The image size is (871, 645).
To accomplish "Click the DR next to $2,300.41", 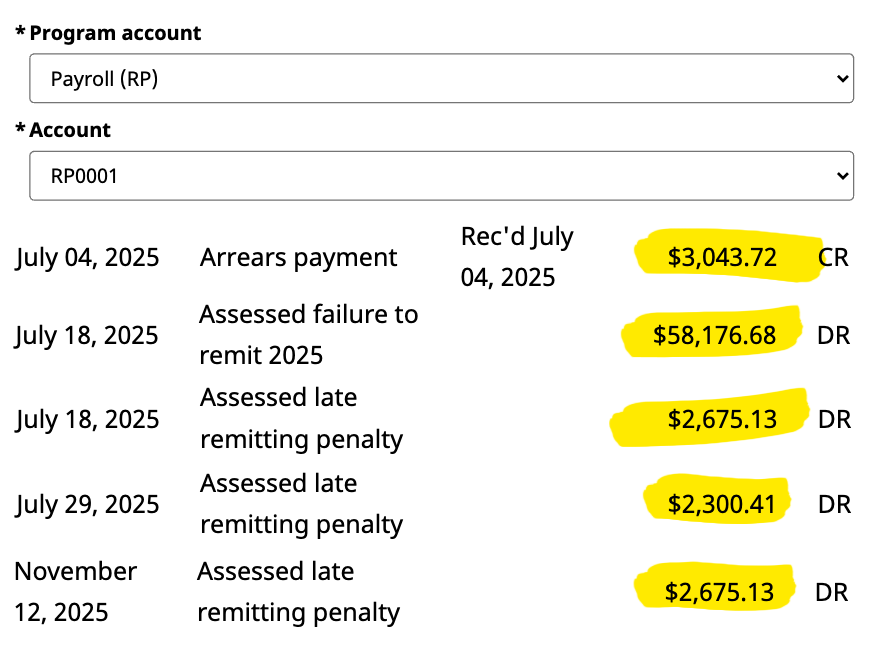I will 834,504.
